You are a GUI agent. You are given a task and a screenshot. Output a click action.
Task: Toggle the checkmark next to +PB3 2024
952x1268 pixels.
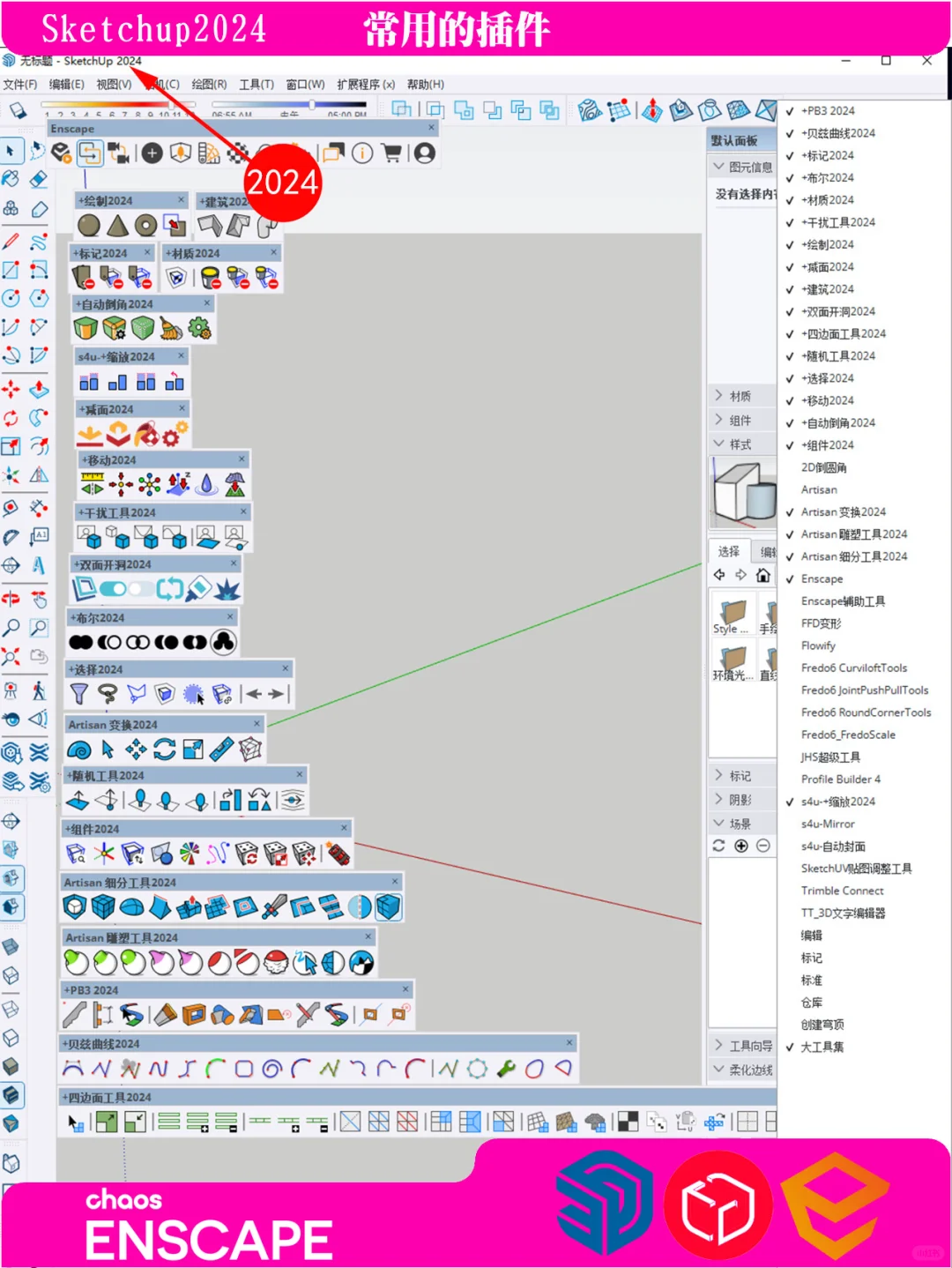(x=789, y=110)
